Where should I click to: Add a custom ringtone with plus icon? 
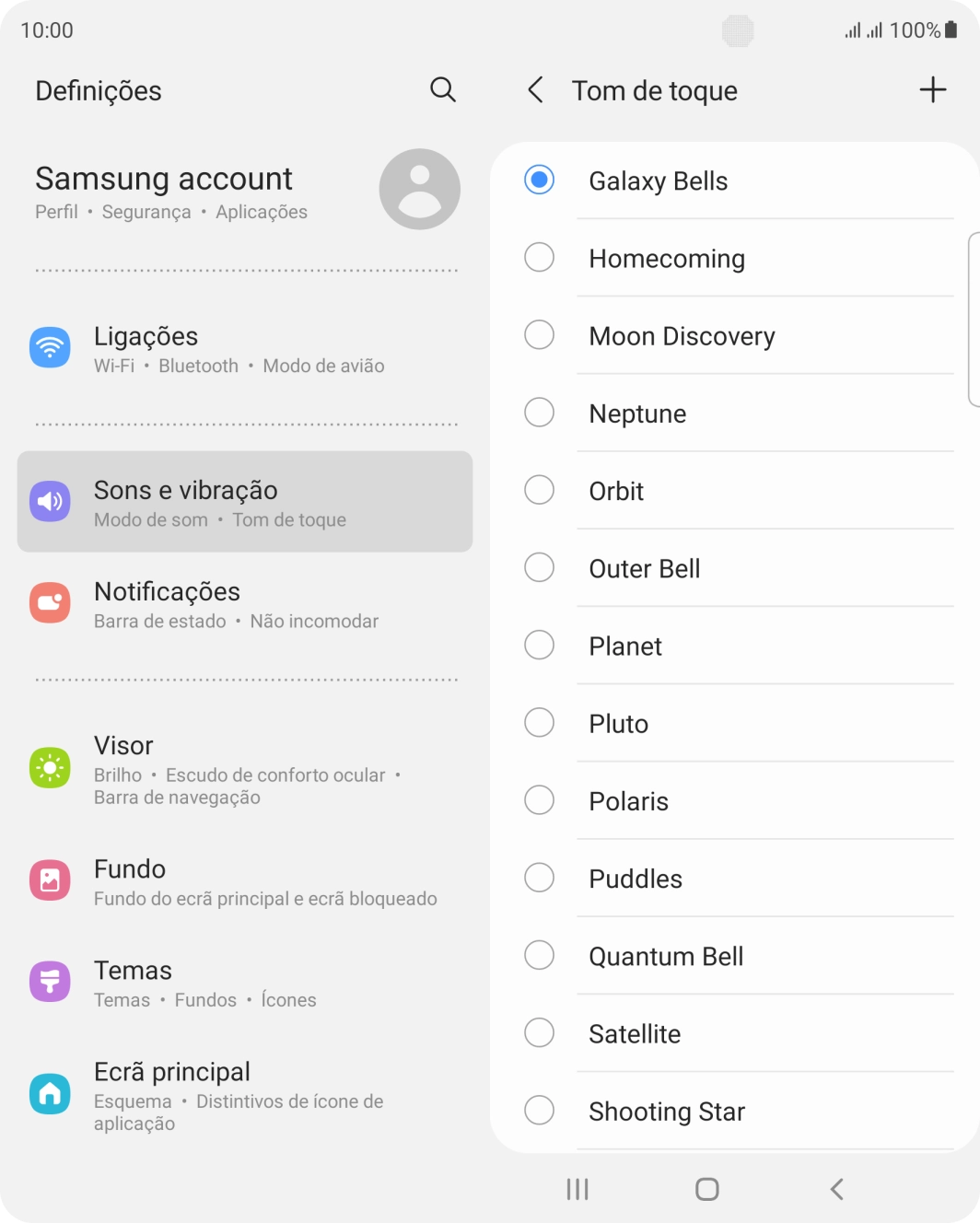(933, 89)
